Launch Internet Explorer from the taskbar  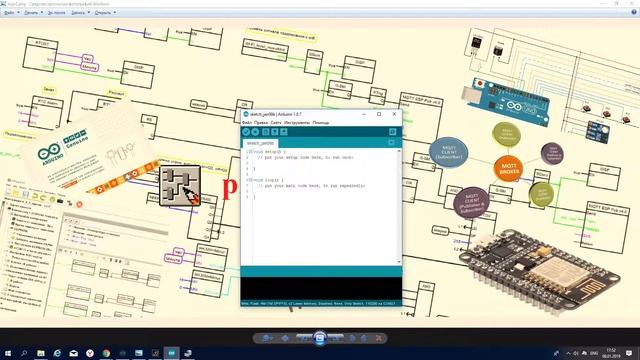[57, 353]
